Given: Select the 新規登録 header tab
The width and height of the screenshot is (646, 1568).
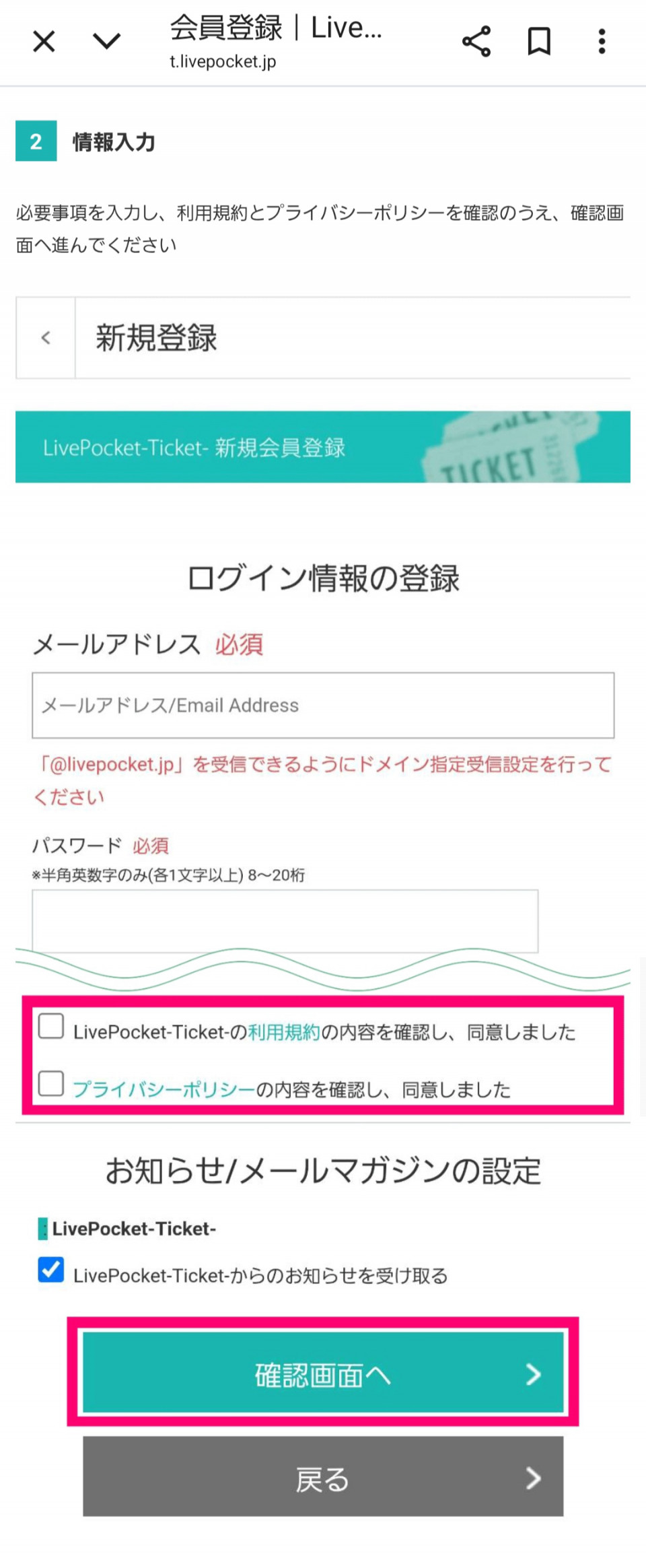Looking at the screenshot, I should (x=156, y=338).
